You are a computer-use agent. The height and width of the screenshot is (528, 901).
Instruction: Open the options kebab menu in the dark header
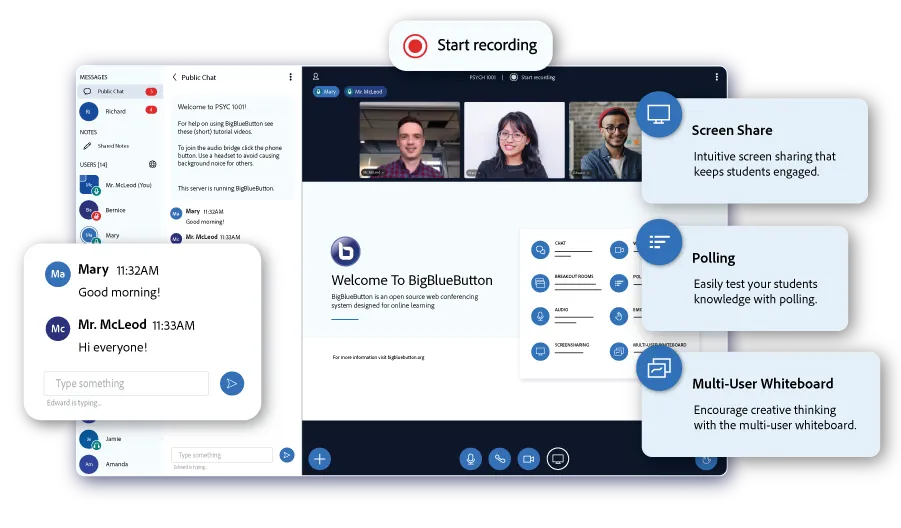click(x=717, y=77)
